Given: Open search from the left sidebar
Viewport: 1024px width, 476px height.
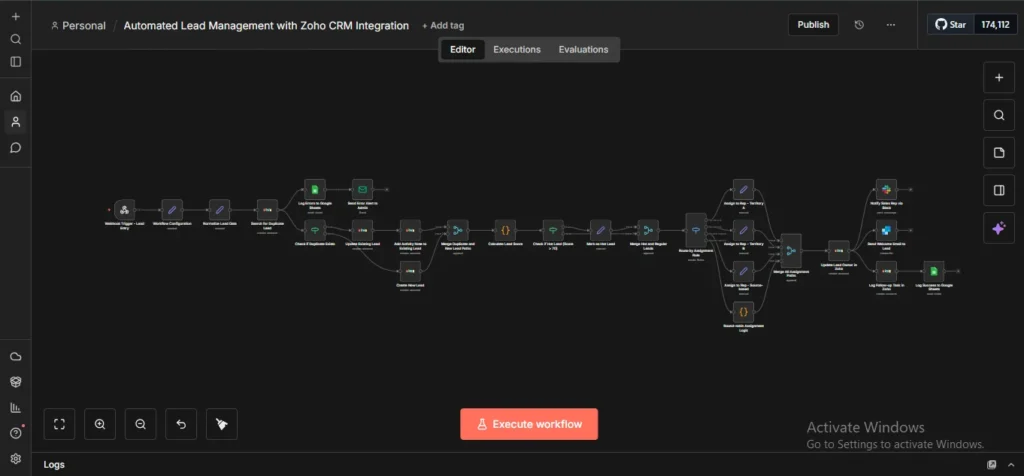Looking at the screenshot, I should (x=16, y=39).
